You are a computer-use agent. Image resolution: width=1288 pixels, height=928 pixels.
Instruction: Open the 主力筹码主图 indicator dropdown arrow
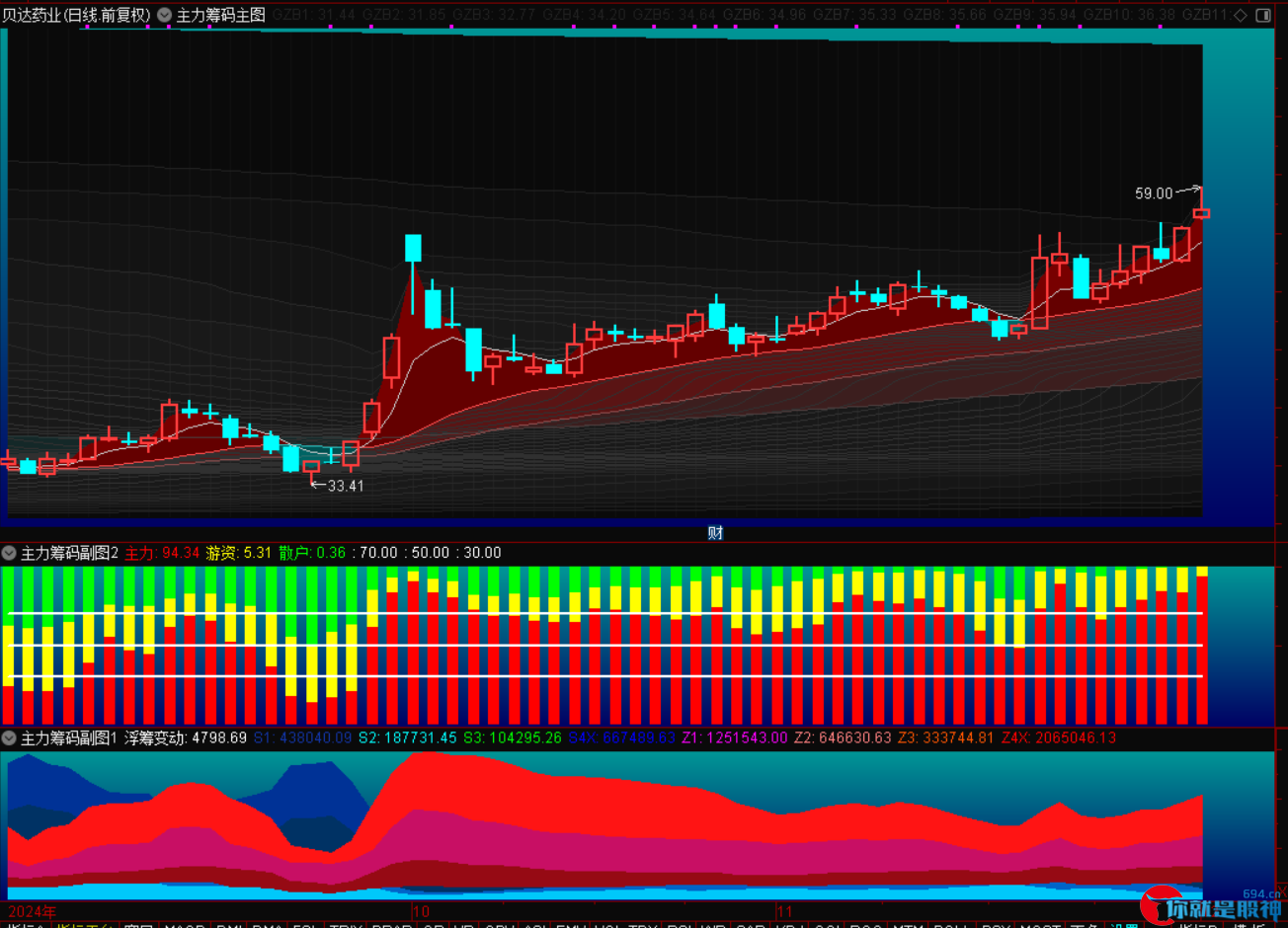(163, 15)
